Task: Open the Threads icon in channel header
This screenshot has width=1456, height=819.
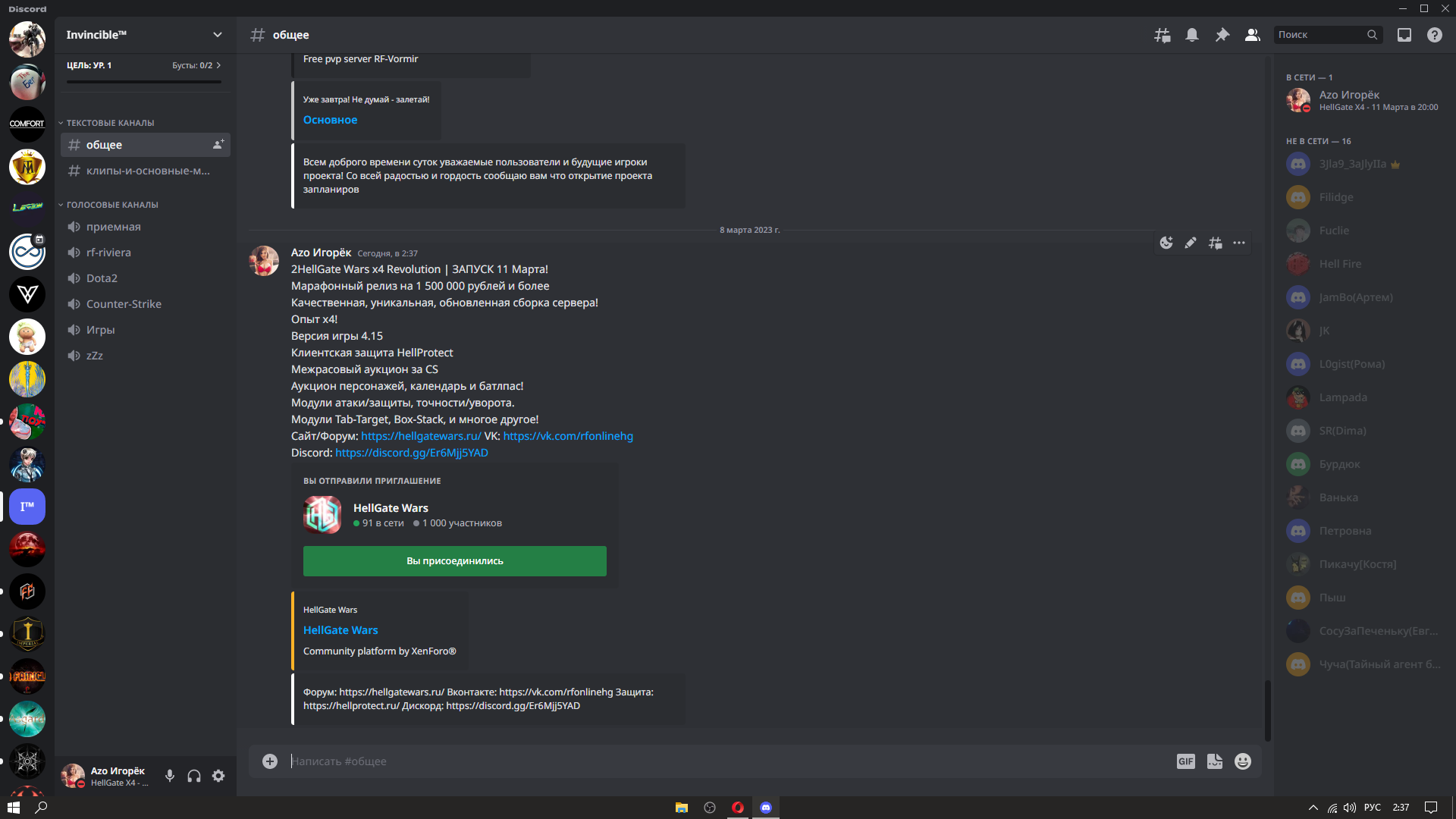Action: (x=1162, y=35)
